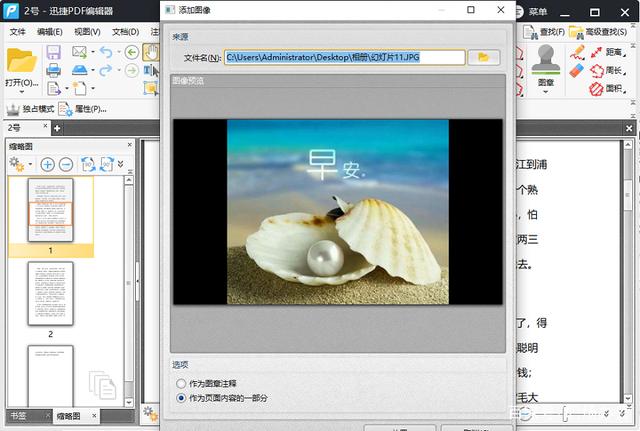640x431 pixels.
Task: Click the file name (文件名) input field
Action: click(344, 58)
